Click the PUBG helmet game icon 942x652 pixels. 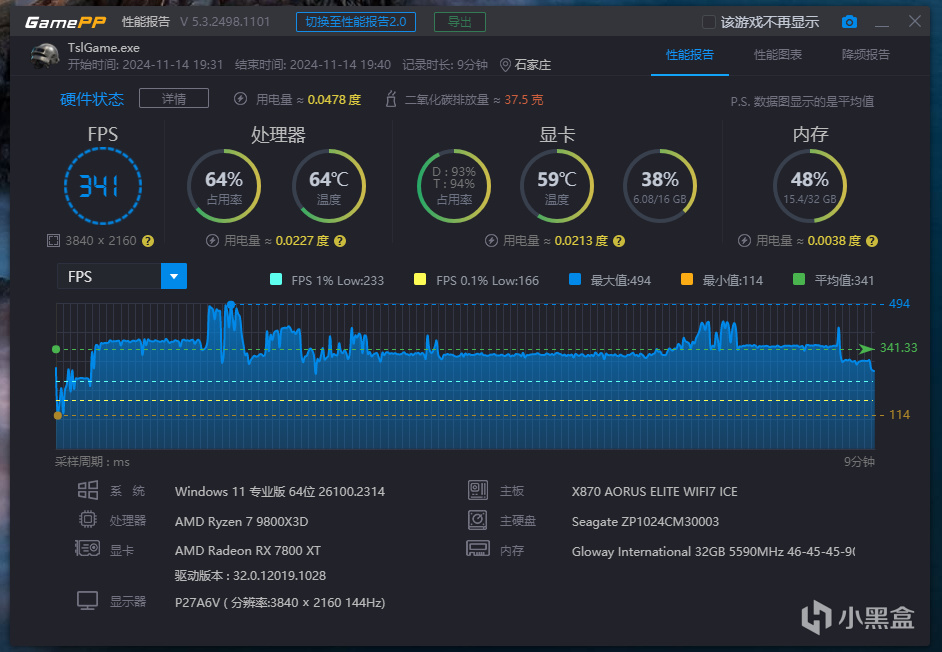[45, 55]
